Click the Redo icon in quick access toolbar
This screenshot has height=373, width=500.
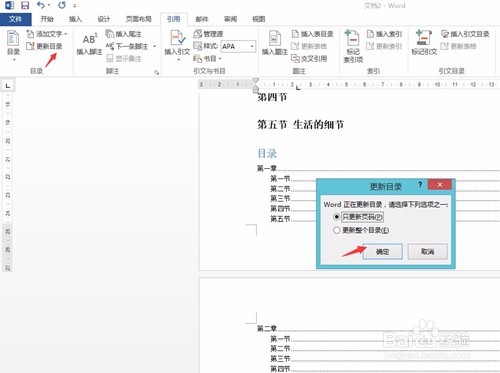click(62, 5)
